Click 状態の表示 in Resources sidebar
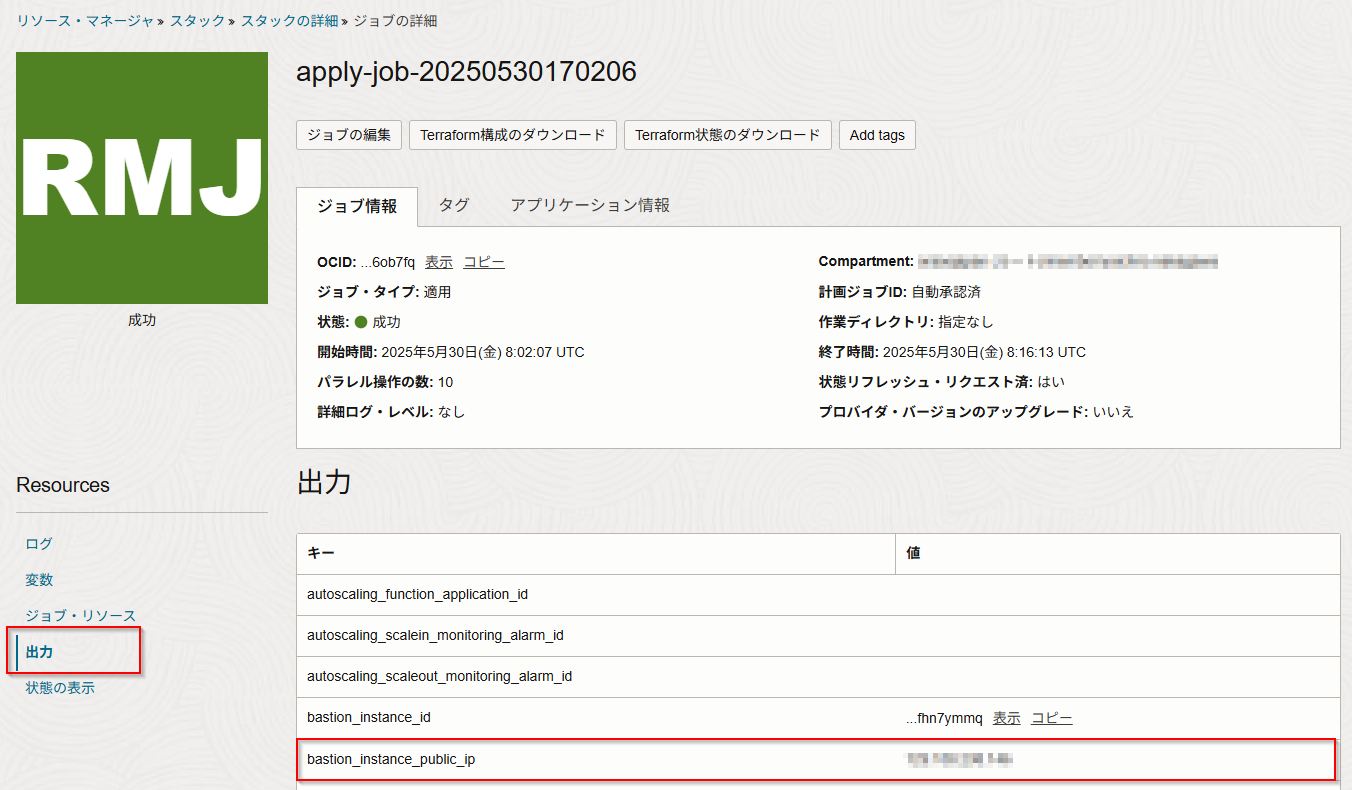The width and height of the screenshot is (1352, 790). 60,688
